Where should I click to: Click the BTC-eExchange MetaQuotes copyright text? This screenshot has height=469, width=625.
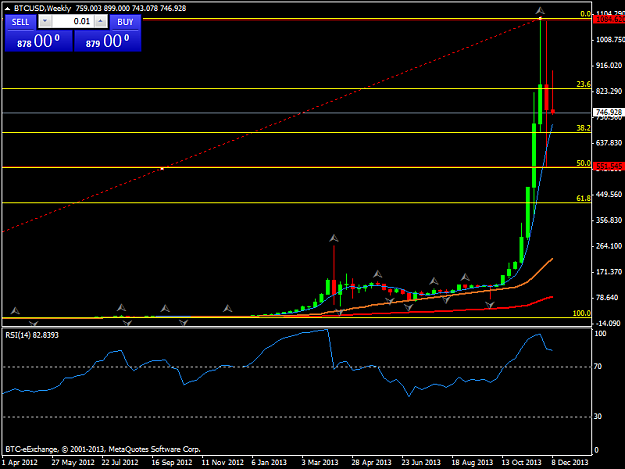click(103, 449)
